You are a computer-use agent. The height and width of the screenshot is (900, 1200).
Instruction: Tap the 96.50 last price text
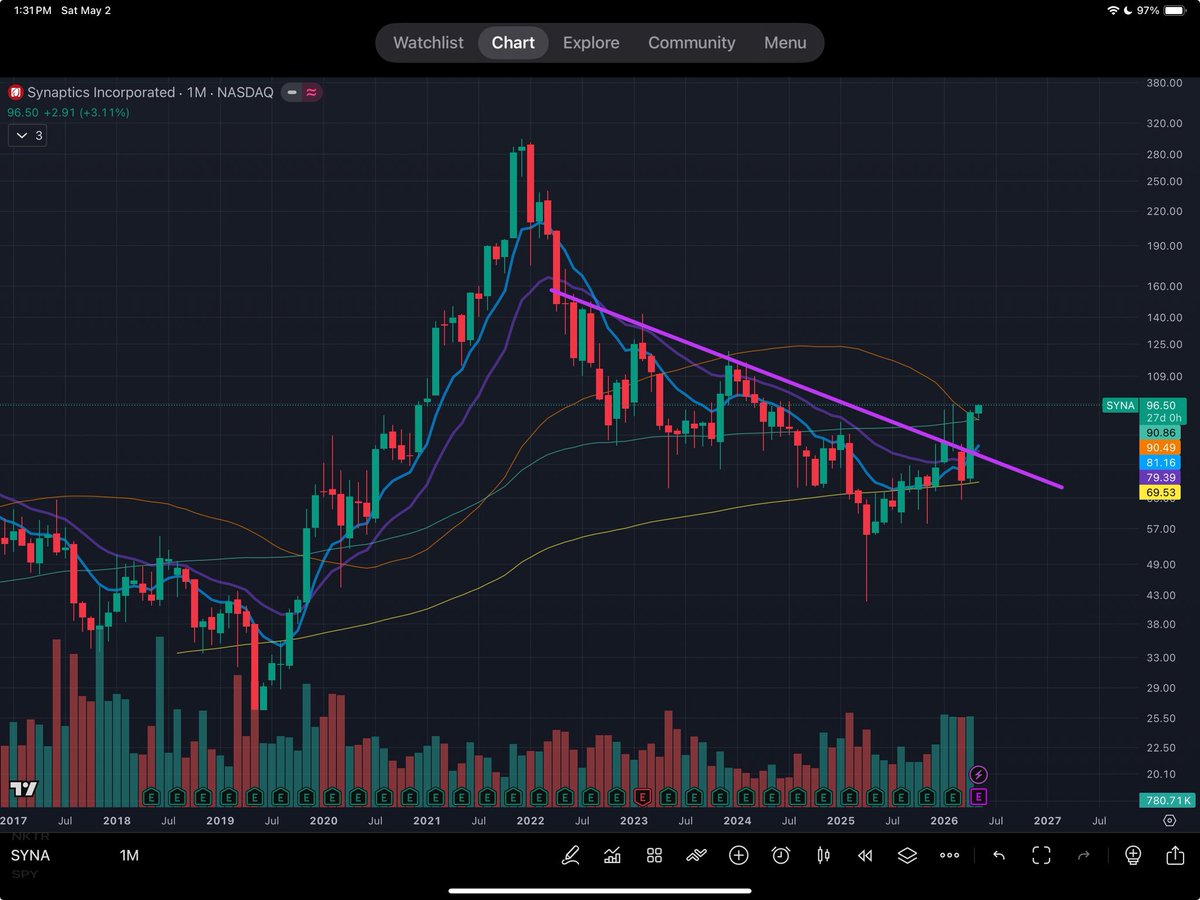(25, 113)
